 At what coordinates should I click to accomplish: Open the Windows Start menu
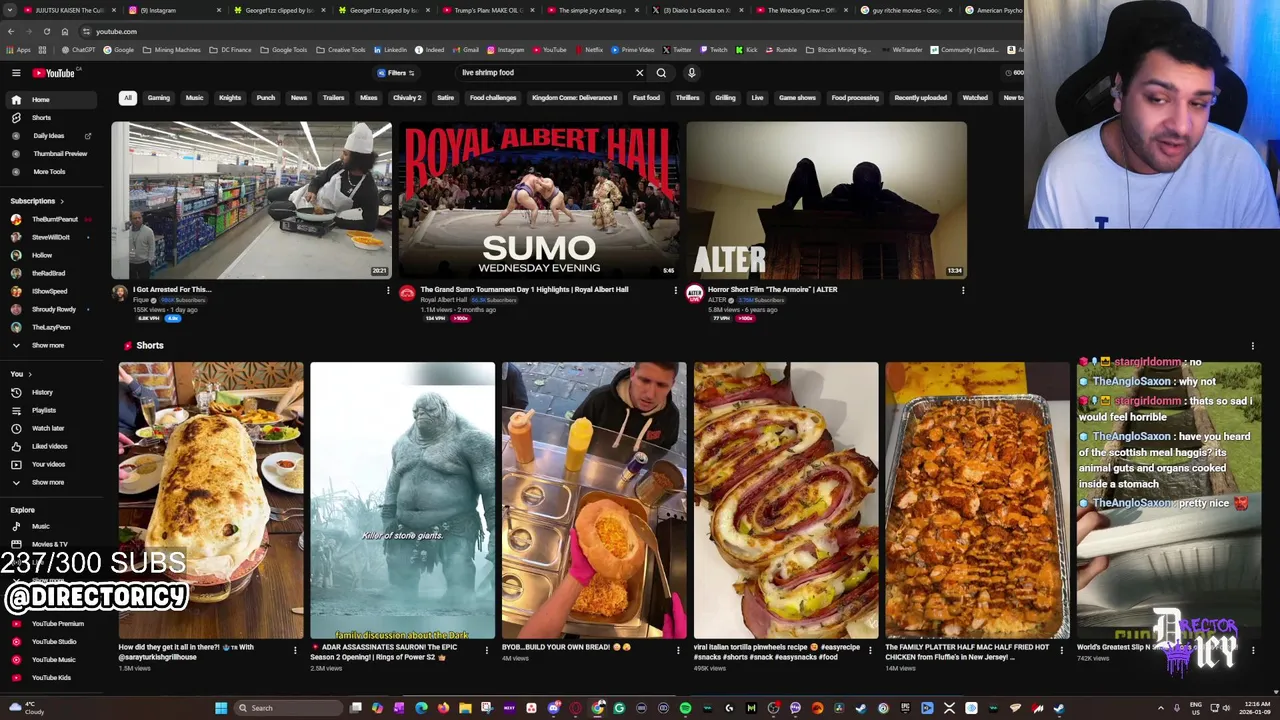click(221, 708)
